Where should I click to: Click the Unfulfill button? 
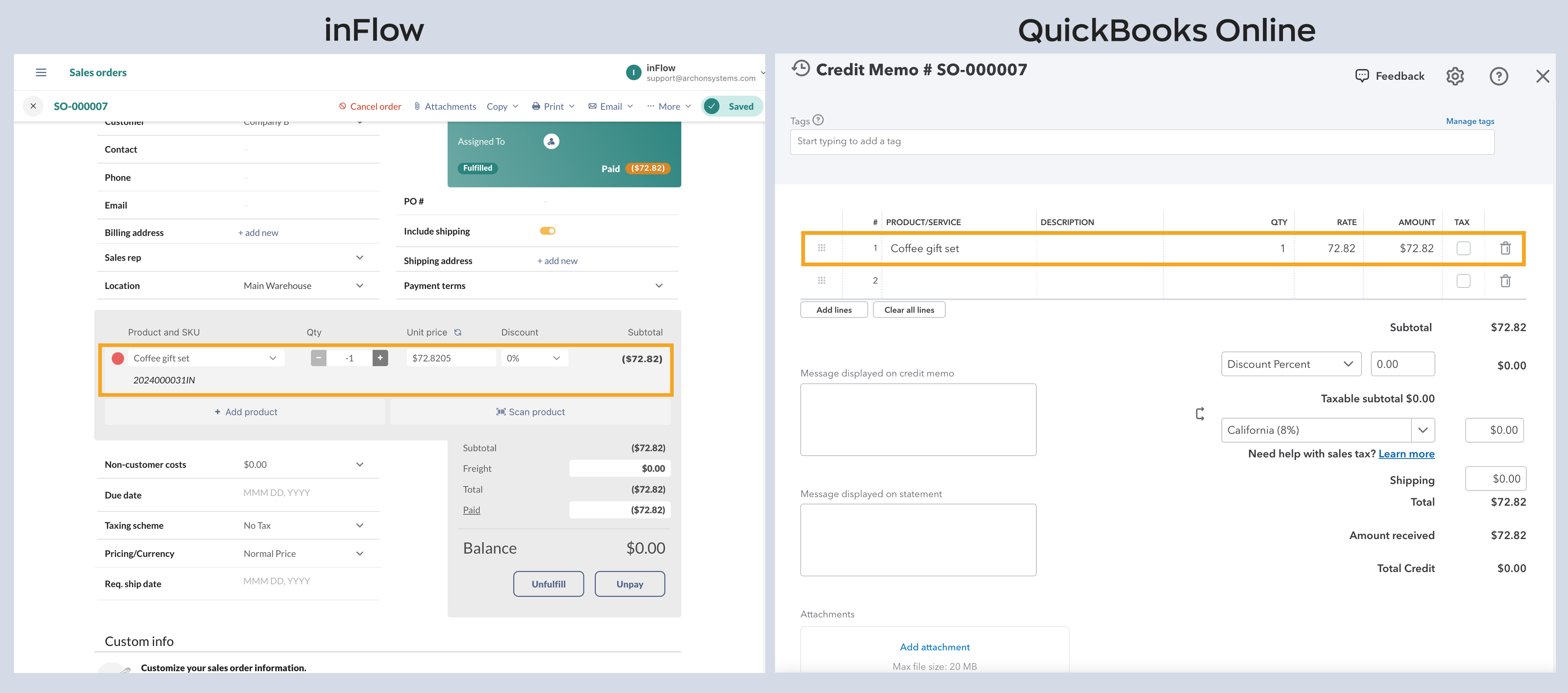coord(548,584)
